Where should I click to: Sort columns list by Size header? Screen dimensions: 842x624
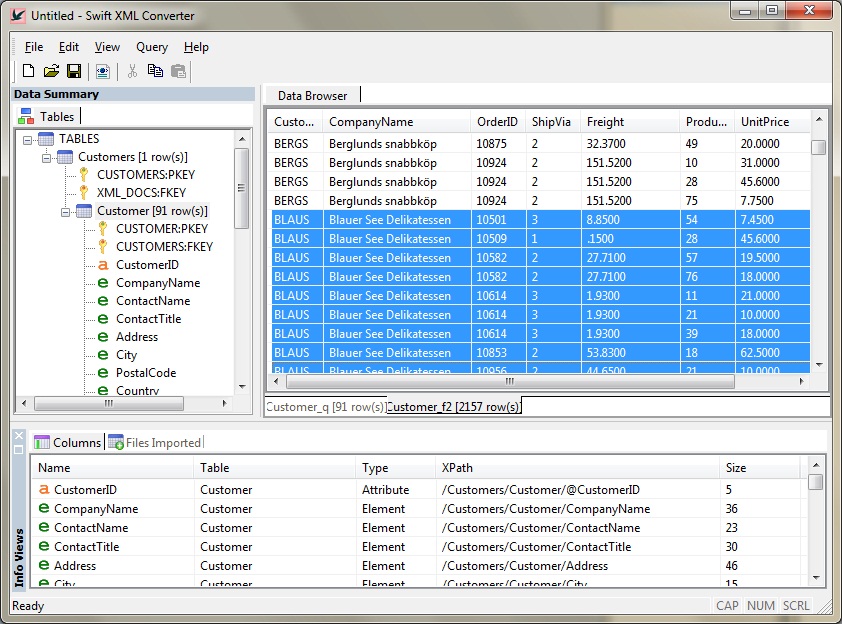click(760, 468)
